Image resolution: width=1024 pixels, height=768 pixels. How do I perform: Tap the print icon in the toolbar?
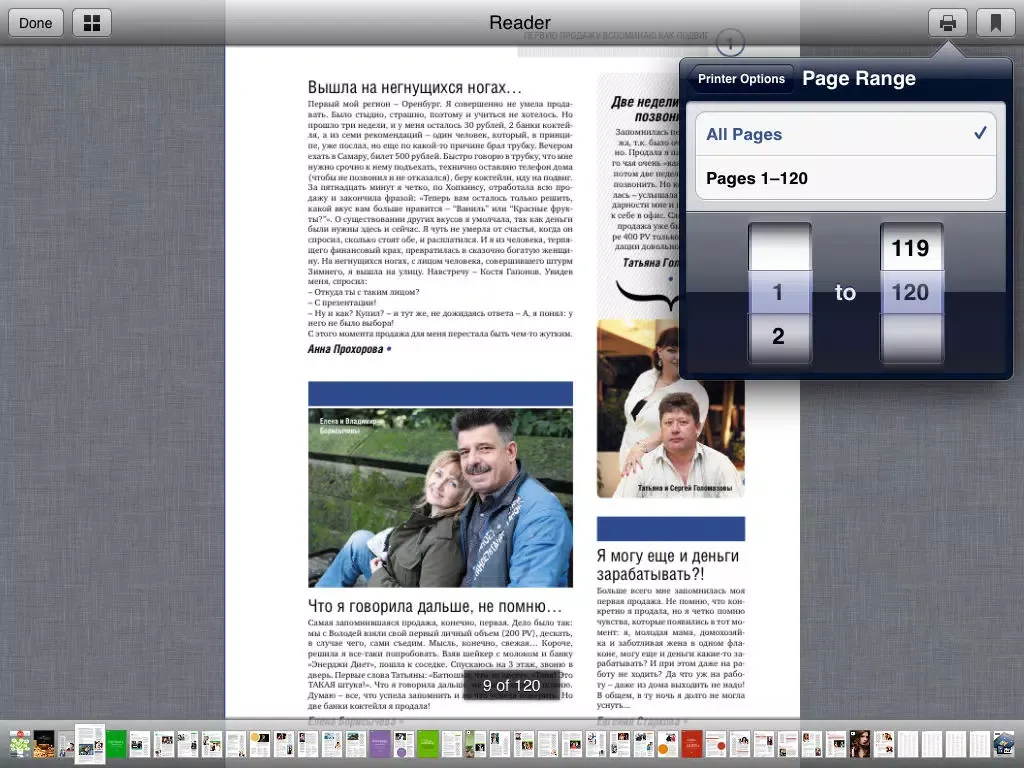pyautogui.click(x=948, y=24)
